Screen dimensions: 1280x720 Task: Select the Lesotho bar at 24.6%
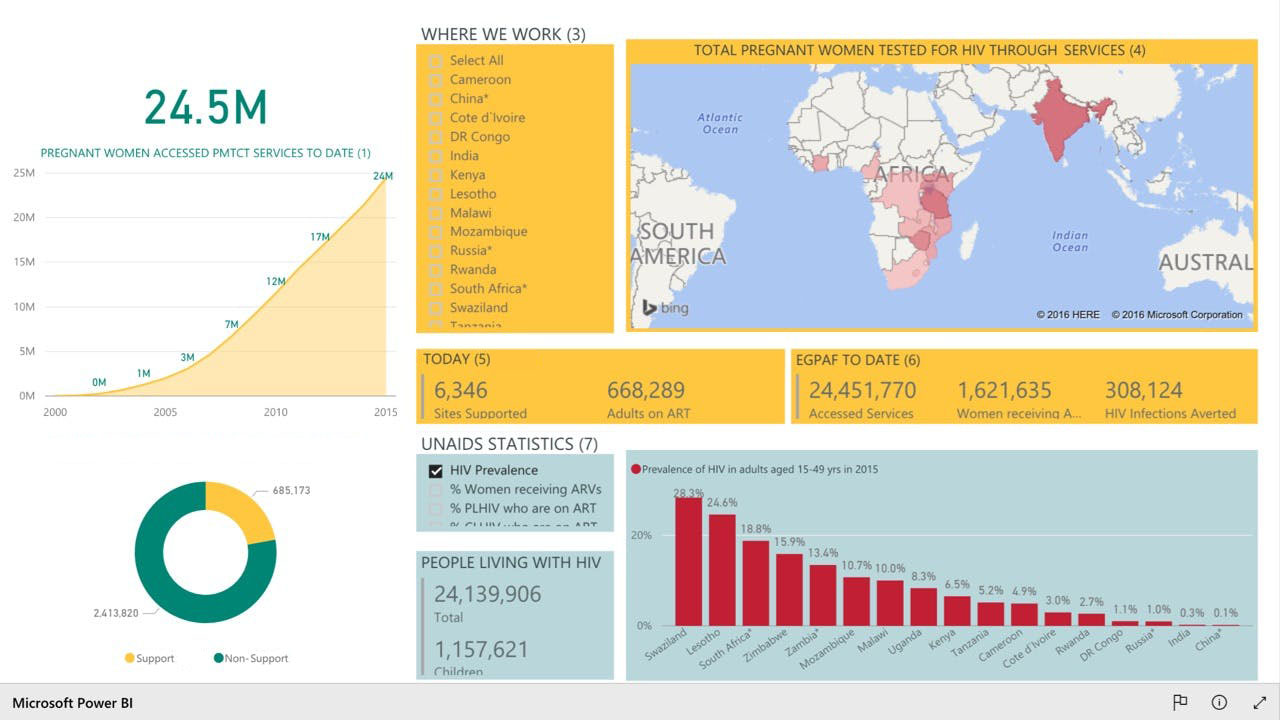722,570
